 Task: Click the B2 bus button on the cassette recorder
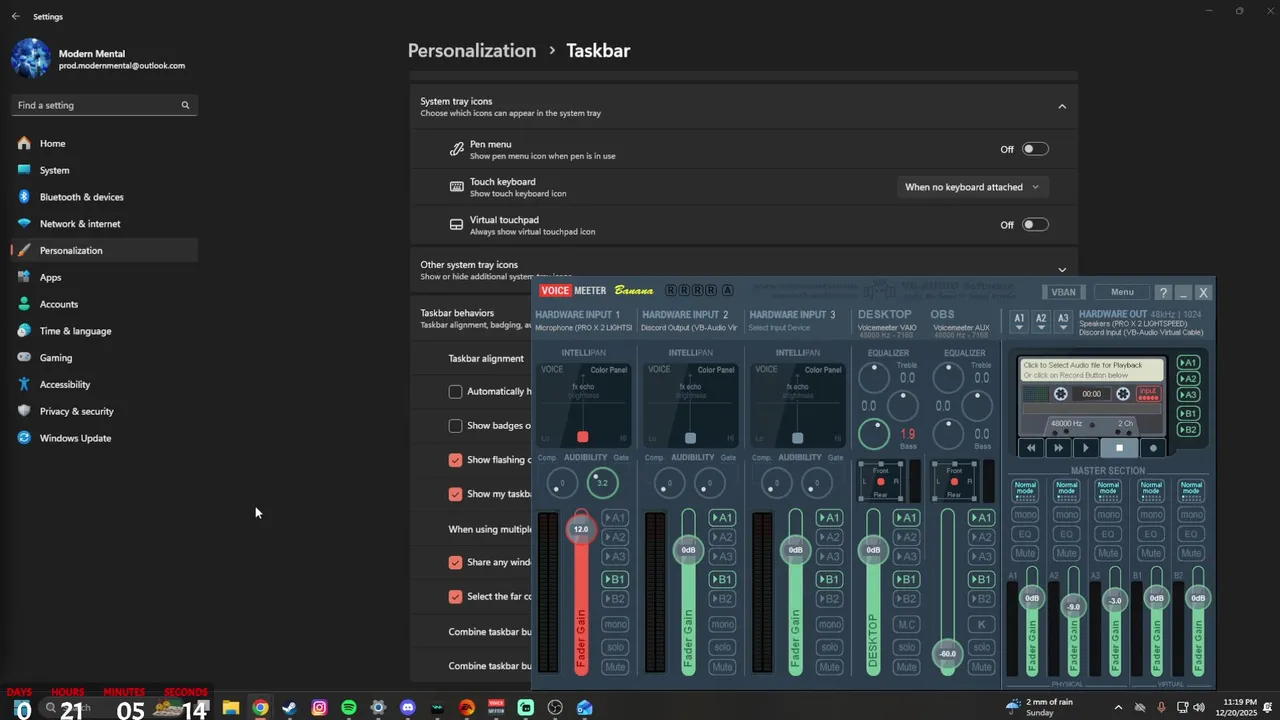(x=1188, y=430)
